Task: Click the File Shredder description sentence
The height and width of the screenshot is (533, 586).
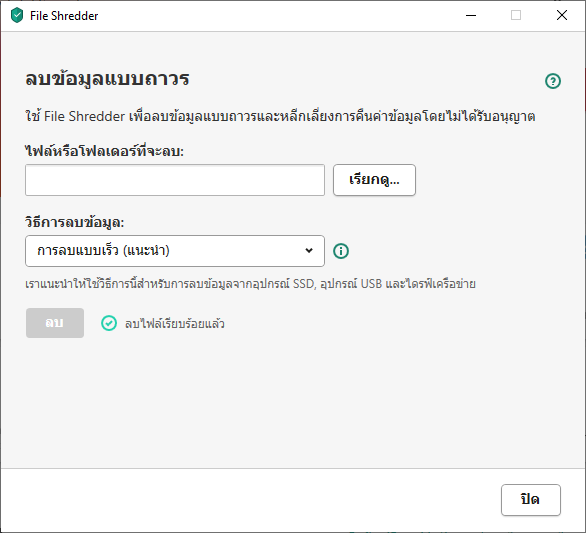Action: tap(280, 116)
